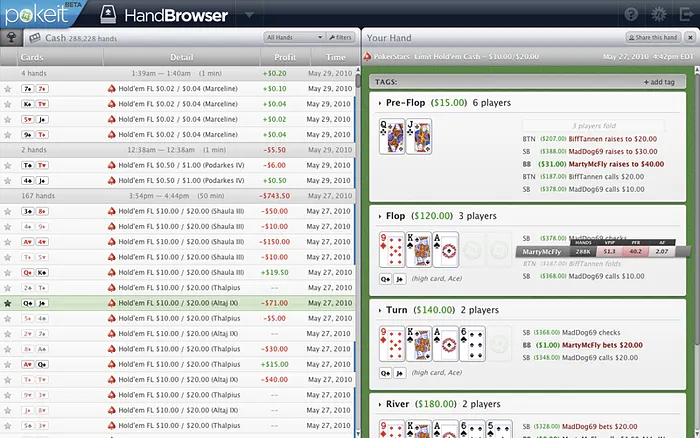The image size is (700, 438).
Task: Select the Thalpius hand losing $30.00
Action: coord(178,349)
